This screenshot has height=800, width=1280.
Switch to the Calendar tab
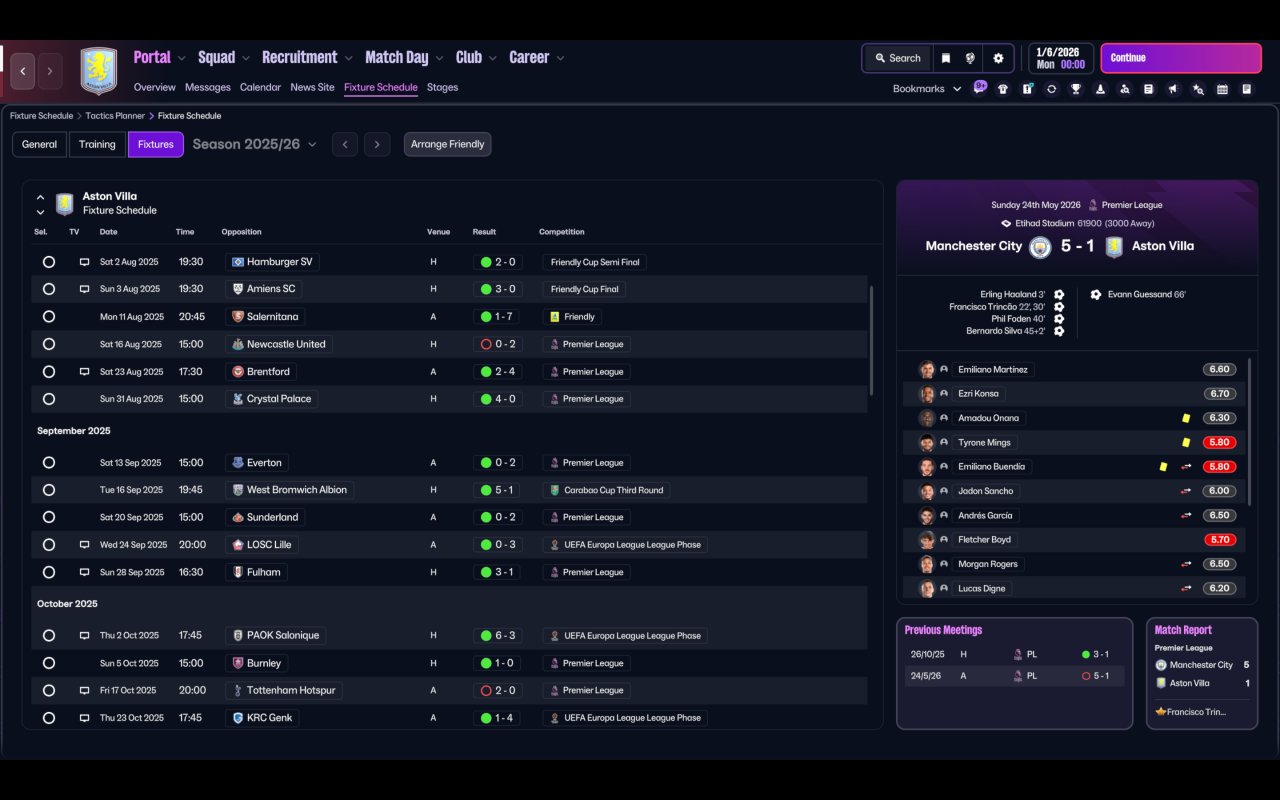click(260, 87)
